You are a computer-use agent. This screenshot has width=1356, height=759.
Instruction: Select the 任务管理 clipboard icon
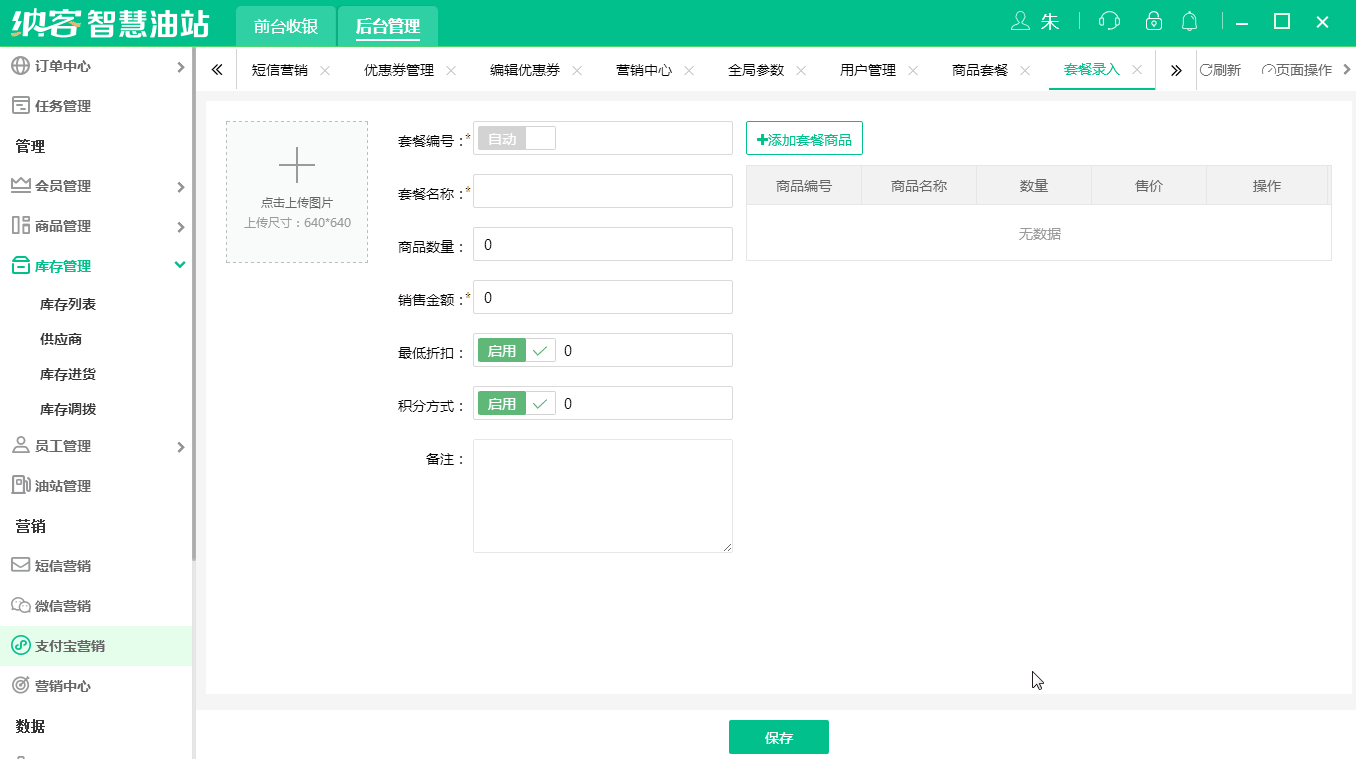[22, 105]
